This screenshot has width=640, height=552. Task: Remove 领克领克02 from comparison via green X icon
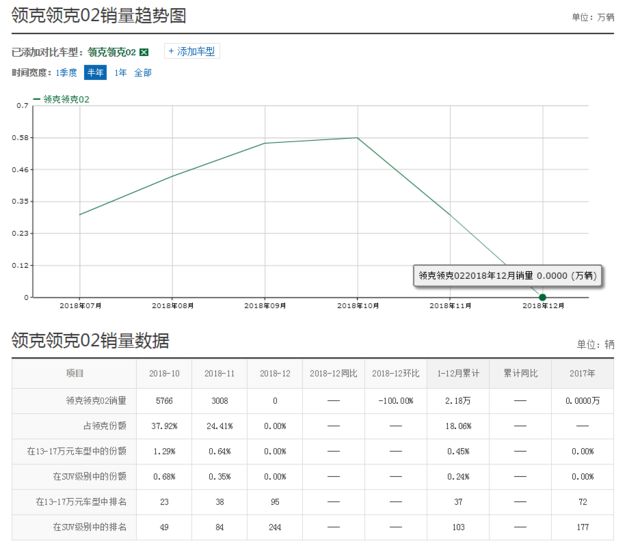tap(144, 52)
